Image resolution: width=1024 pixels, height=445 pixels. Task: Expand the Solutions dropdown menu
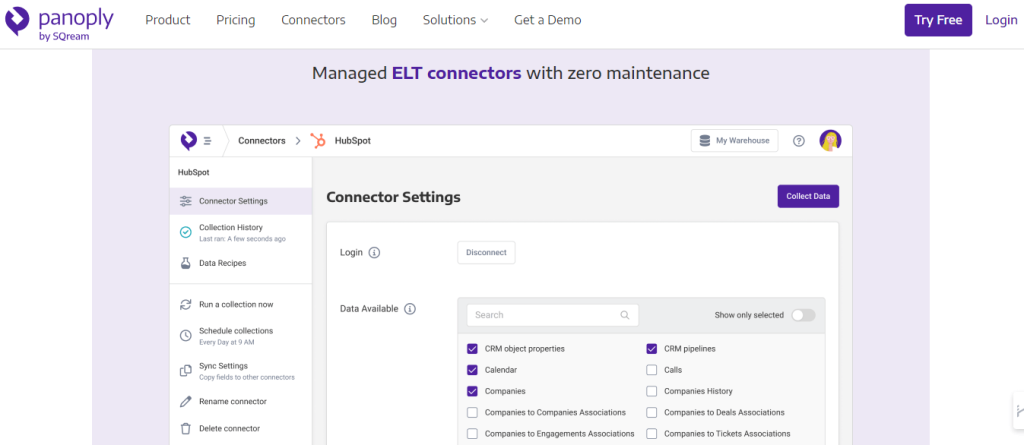click(x=455, y=20)
